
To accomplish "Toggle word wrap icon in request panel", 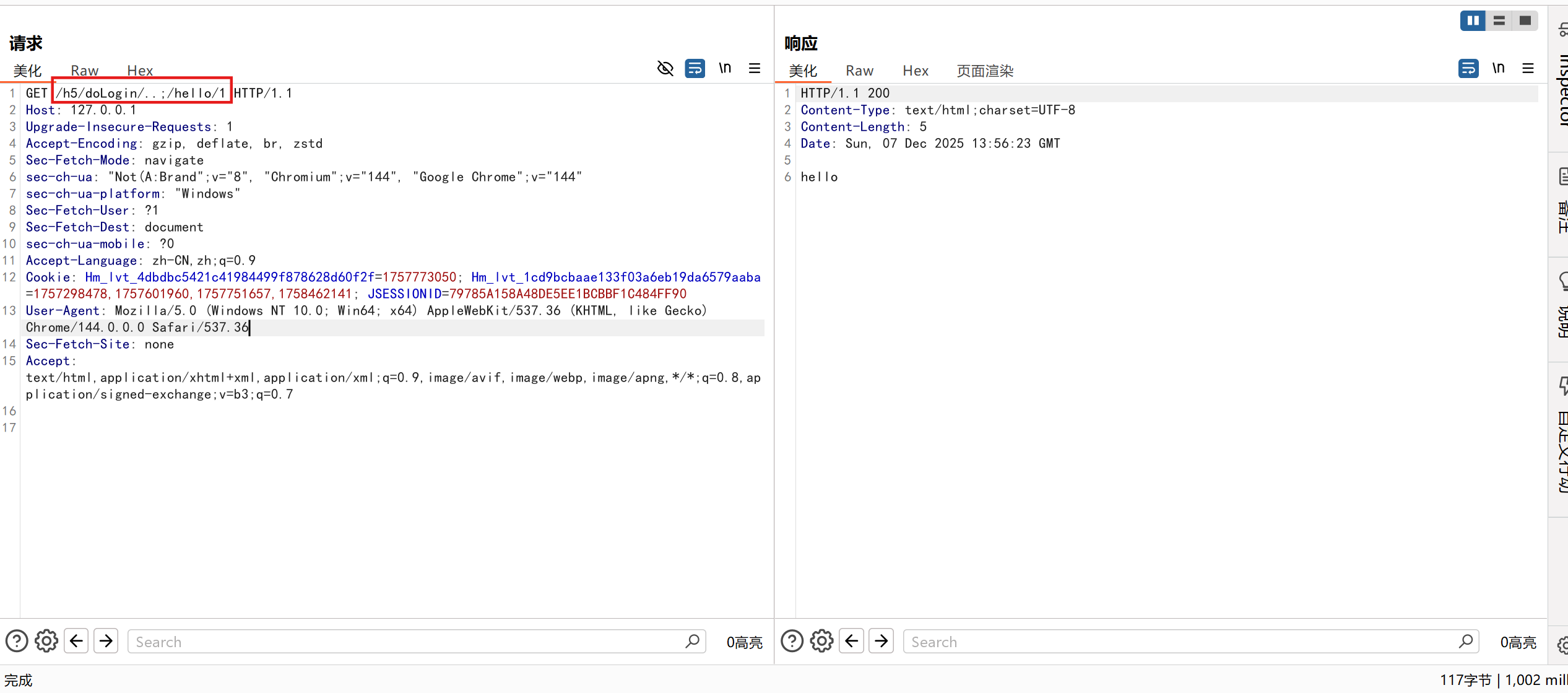I will click(695, 68).
